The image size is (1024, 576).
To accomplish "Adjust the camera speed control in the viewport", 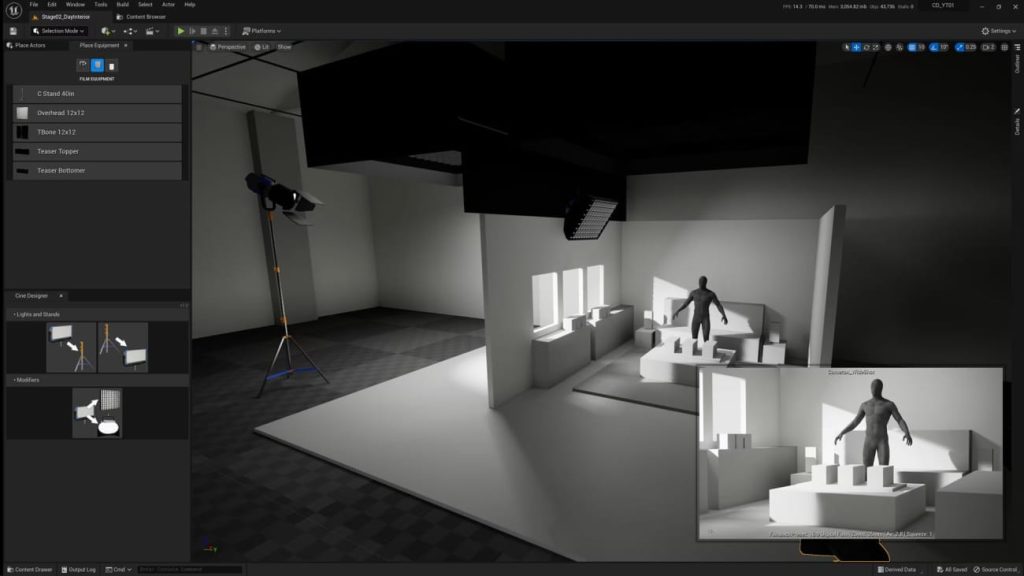I will click(x=988, y=46).
